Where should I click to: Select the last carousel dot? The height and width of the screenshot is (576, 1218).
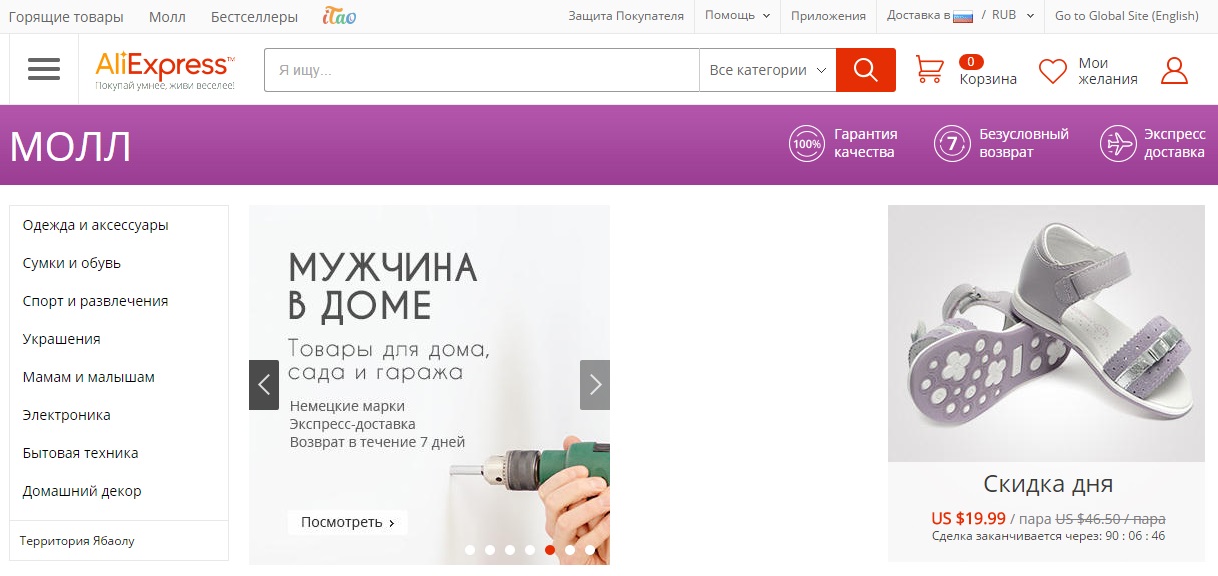pyautogui.click(x=590, y=549)
